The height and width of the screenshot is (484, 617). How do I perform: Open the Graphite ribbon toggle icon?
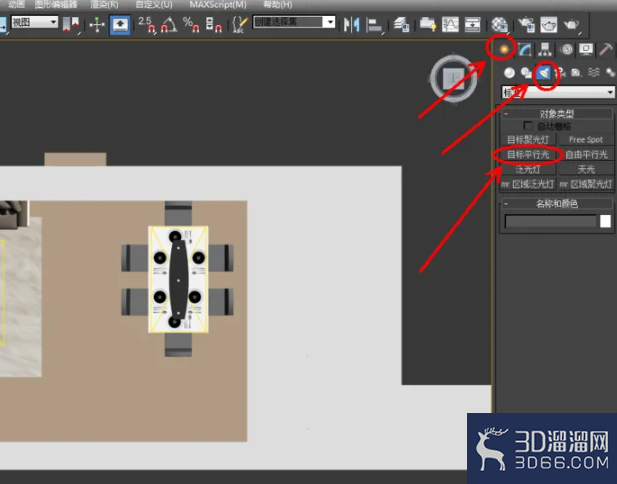428,25
